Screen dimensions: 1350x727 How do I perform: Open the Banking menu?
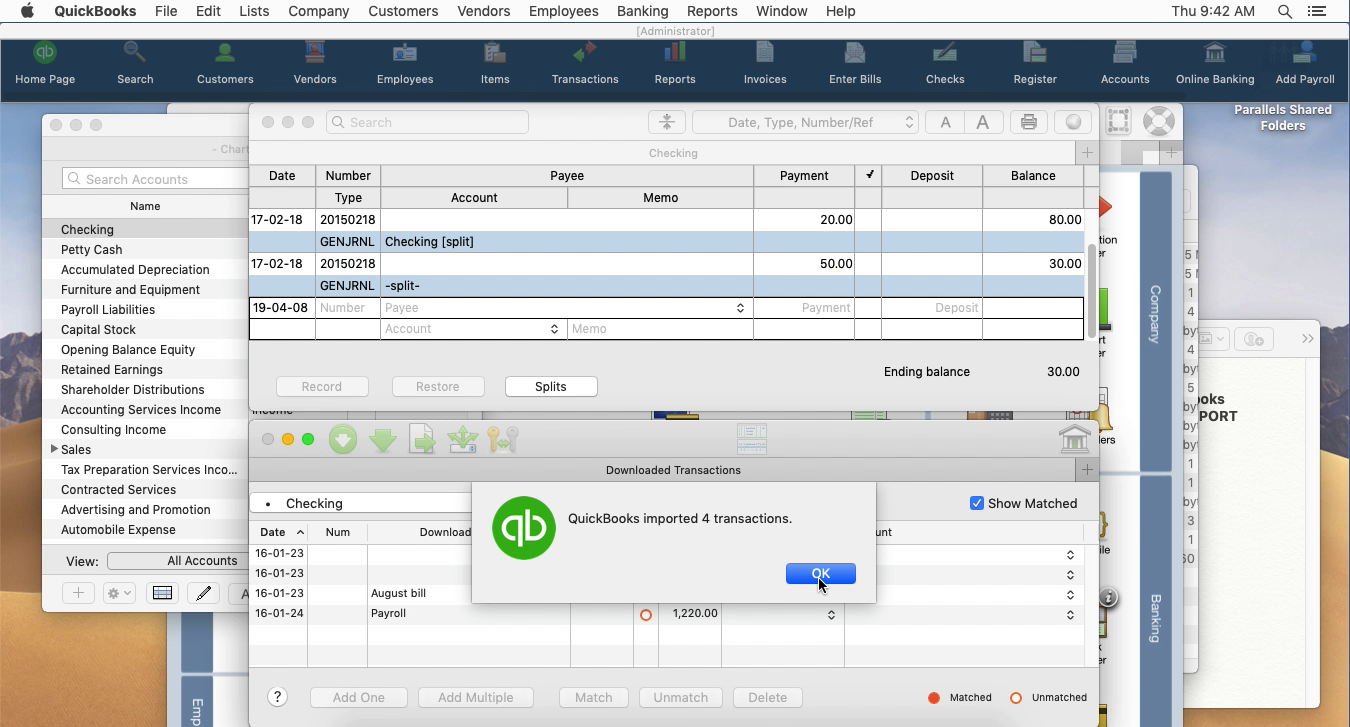pos(642,11)
